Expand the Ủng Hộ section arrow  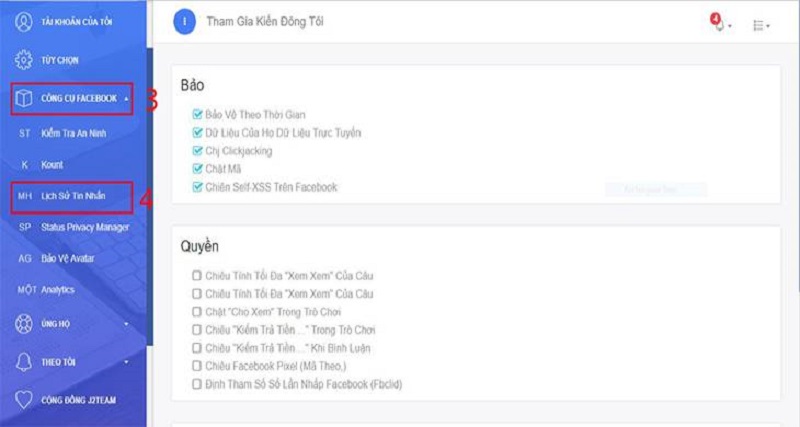tap(126, 325)
